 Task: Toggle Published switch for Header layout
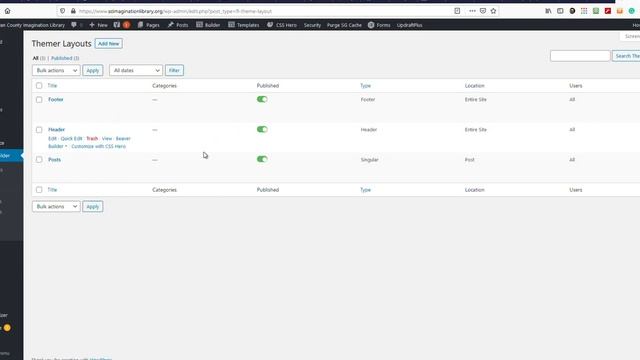click(262, 129)
